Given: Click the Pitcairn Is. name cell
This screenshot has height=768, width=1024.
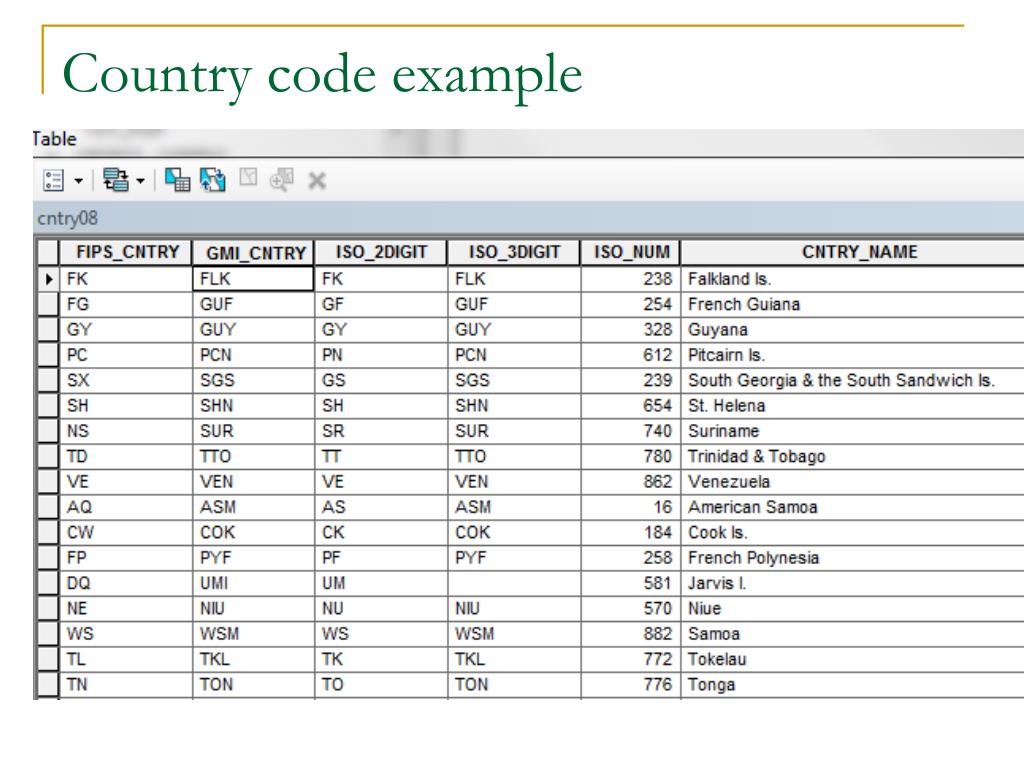Looking at the screenshot, I should (852, 355).
